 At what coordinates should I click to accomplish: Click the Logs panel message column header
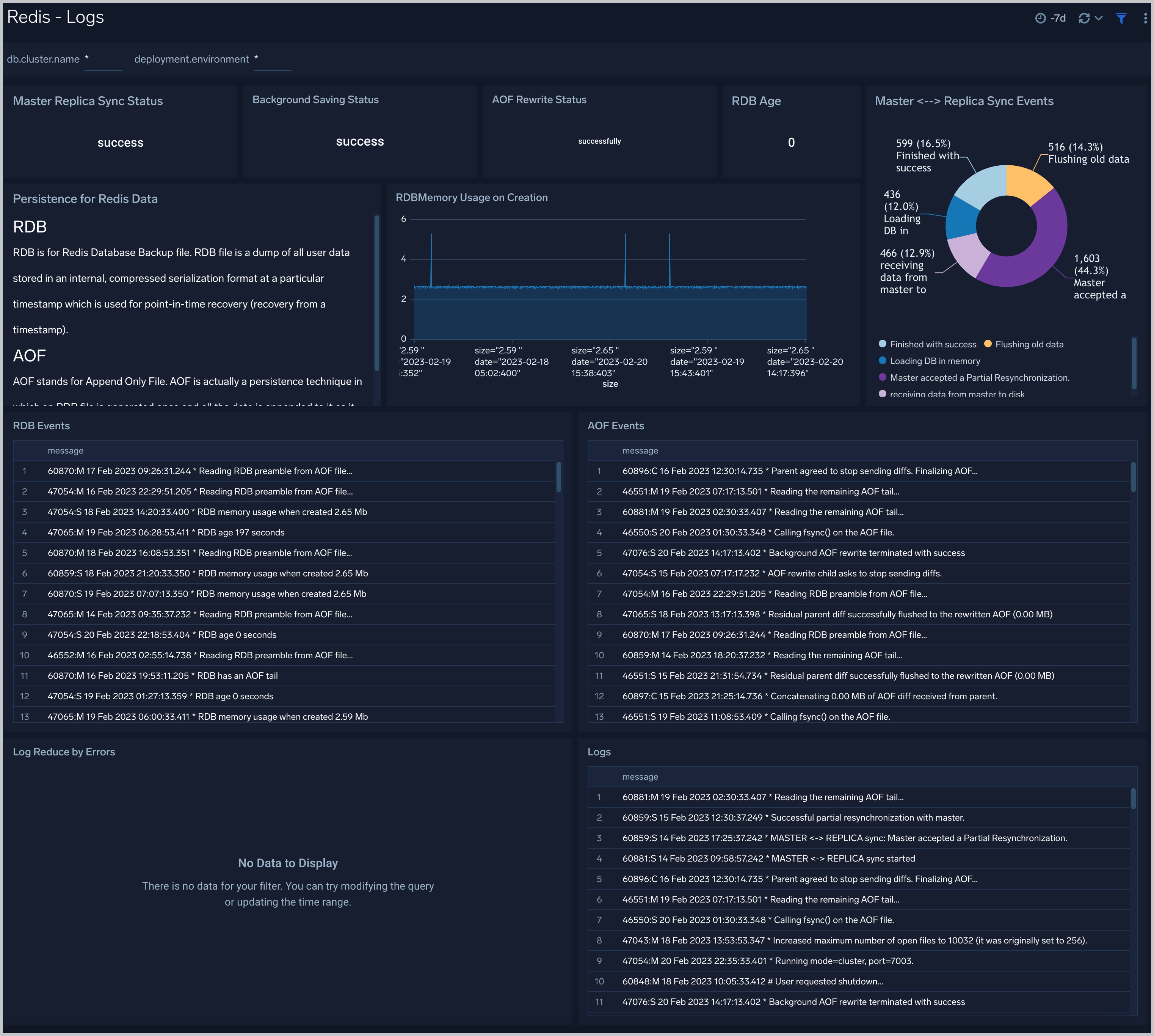[x=640, y=777]
